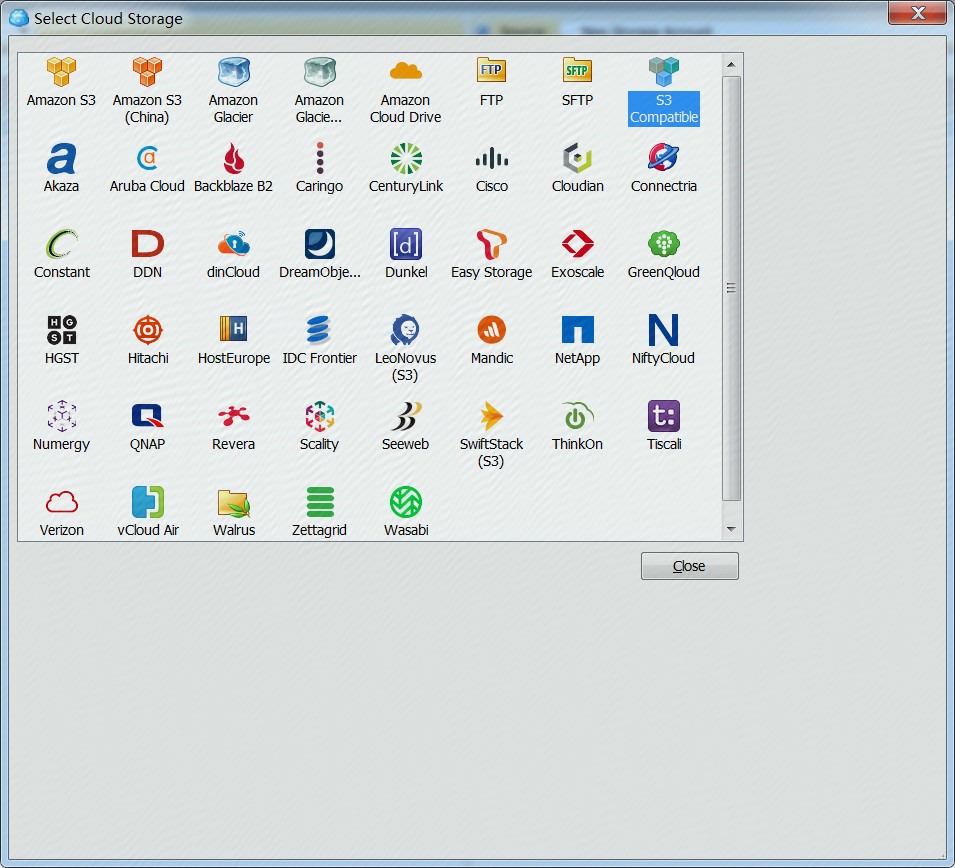Image resolution: width=955 pixels, height=868 pixels.
Task: Click the scrollbar up arrow
Action: coord(731,65)
